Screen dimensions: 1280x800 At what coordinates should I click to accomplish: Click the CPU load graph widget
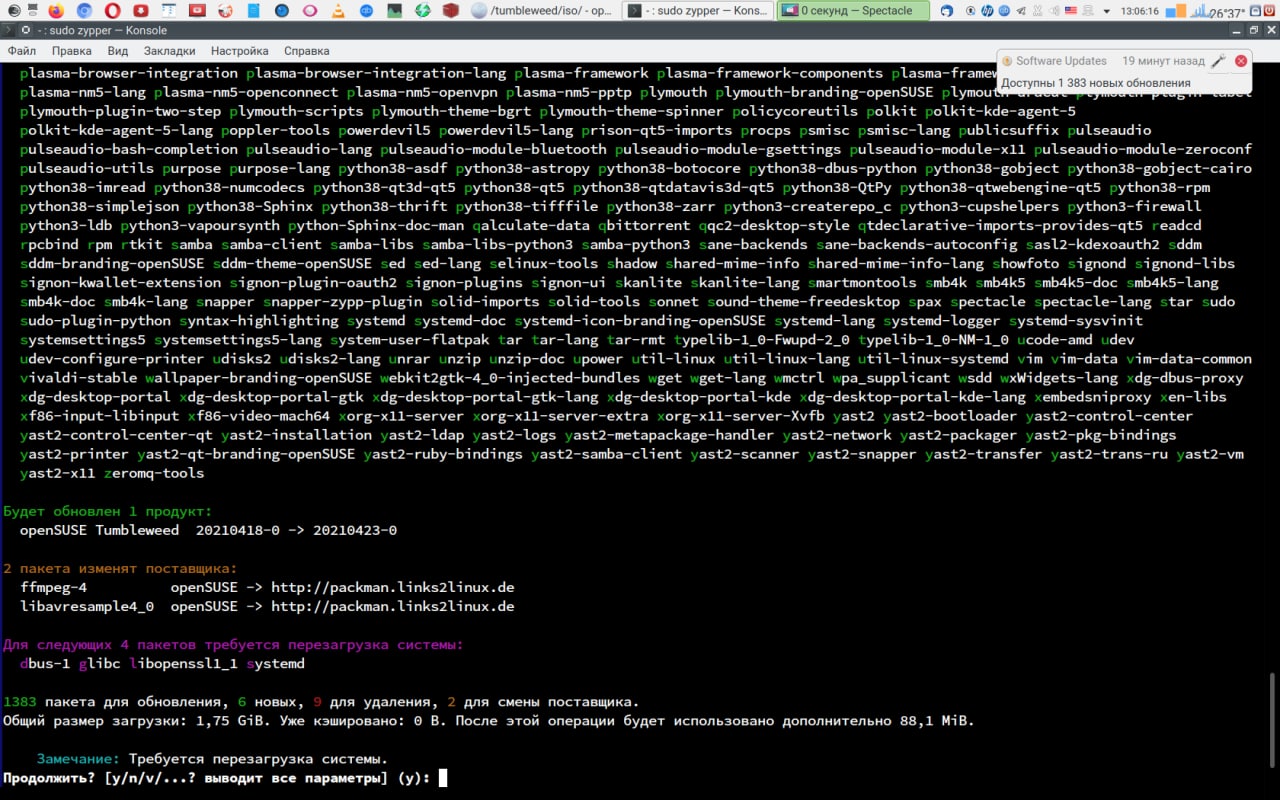[1198, 11]
